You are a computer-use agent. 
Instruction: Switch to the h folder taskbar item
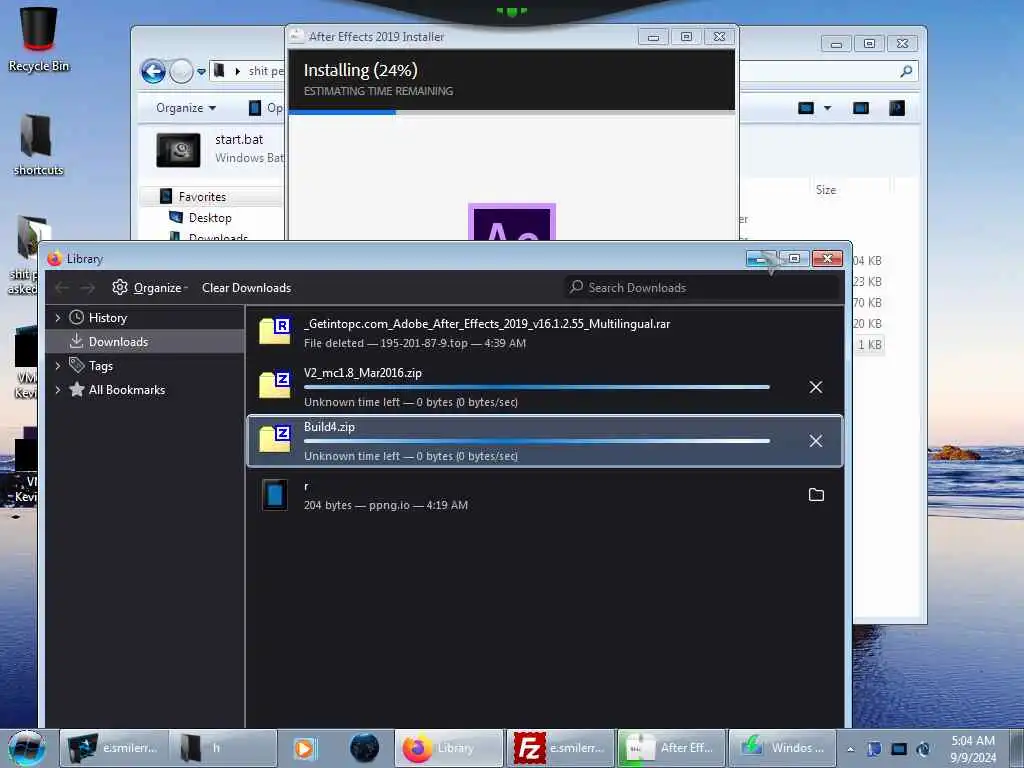pos(223,748)
